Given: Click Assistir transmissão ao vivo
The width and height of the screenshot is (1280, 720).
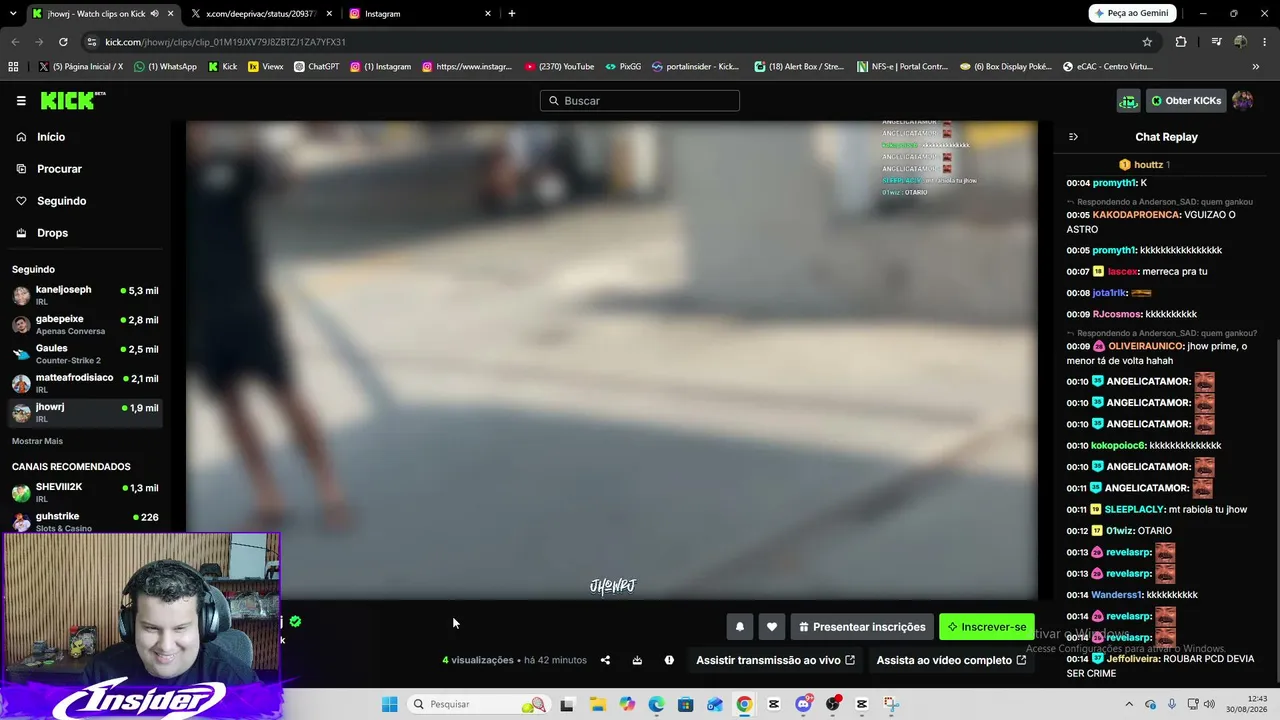Looking at the screenshot, I should pos(775,660).
